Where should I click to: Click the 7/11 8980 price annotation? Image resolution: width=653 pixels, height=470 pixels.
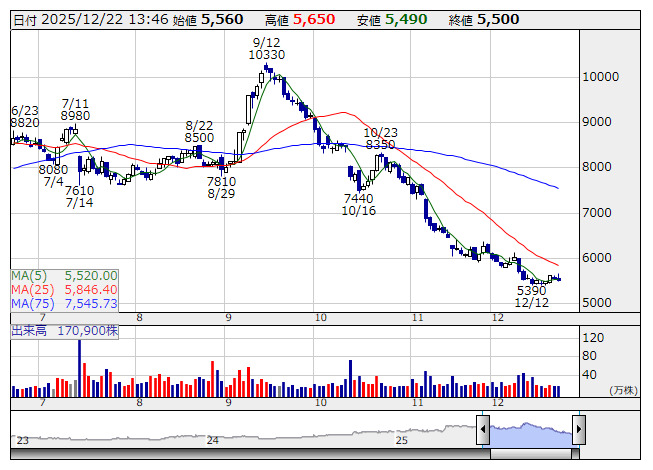pyautogui.click(x=76, y=109)
